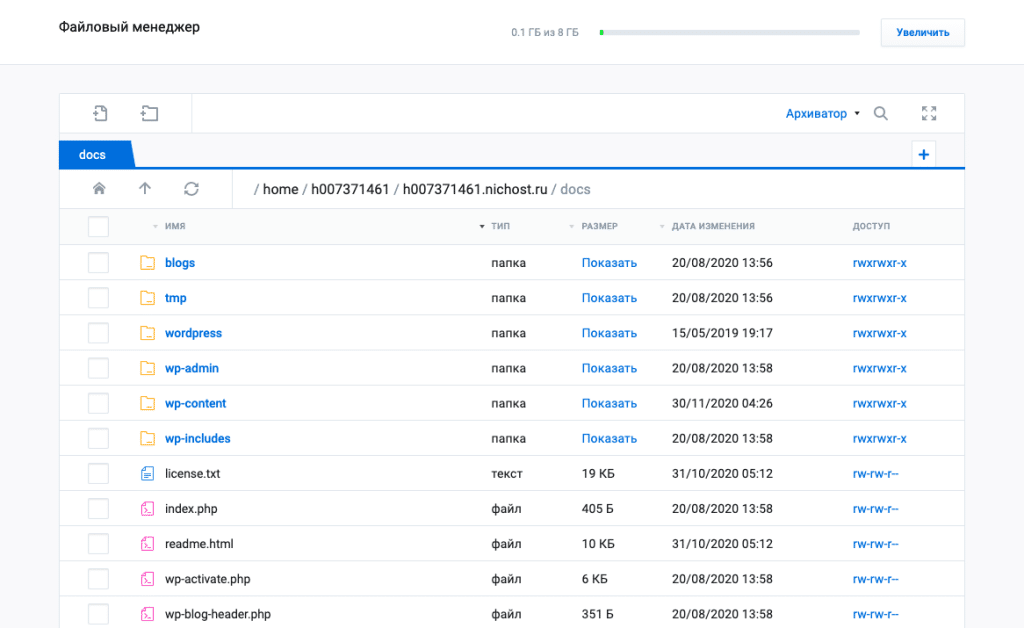Click the wp-includes folder icon

click(148, 438)
